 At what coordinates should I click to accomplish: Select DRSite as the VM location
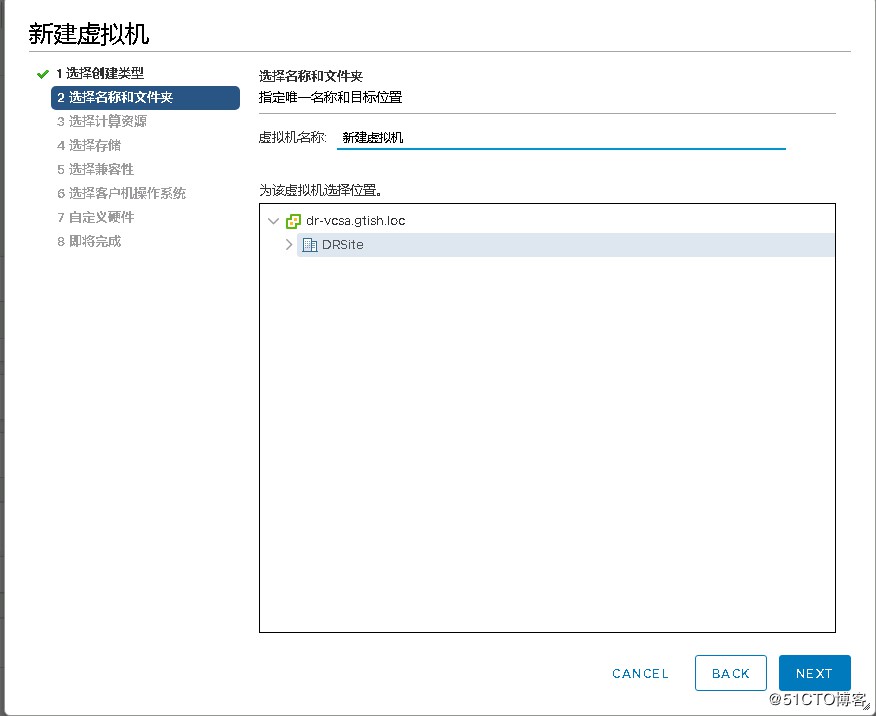565,245
